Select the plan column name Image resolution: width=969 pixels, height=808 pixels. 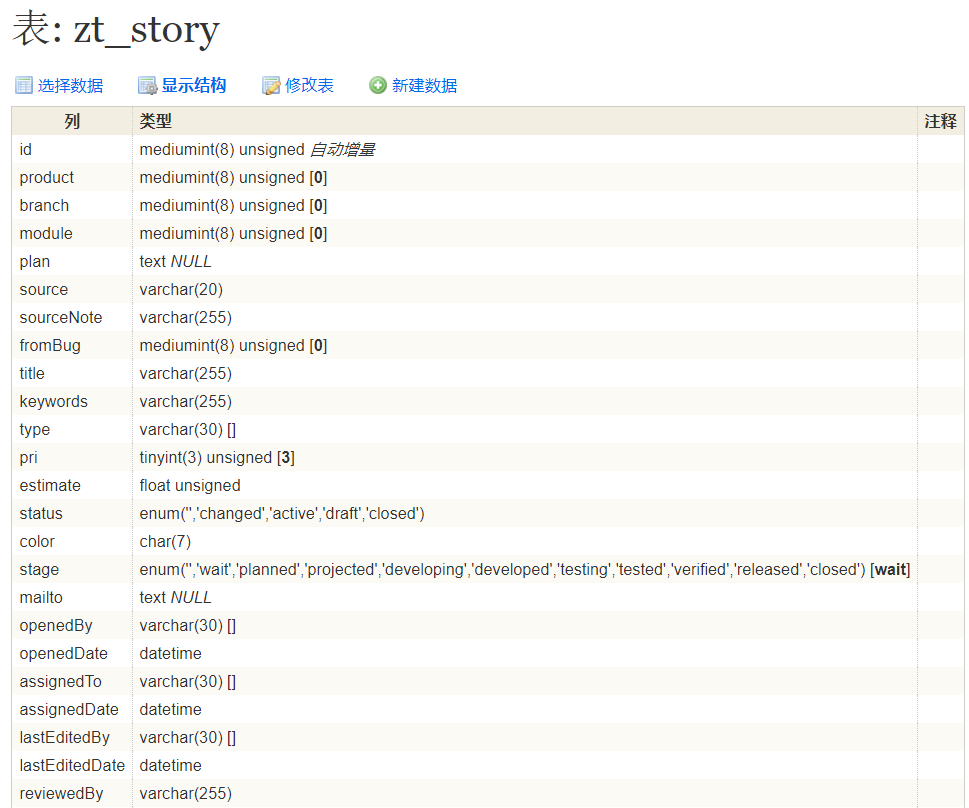35,262
